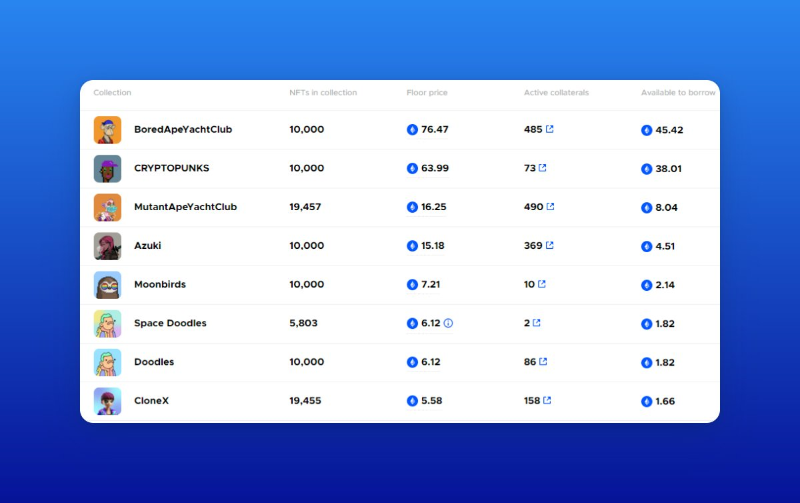Image resolution: width=800 pixels, height=503 pixels.
Task: Select the Azuki collection avatar
Action: [x=108, y=246]
